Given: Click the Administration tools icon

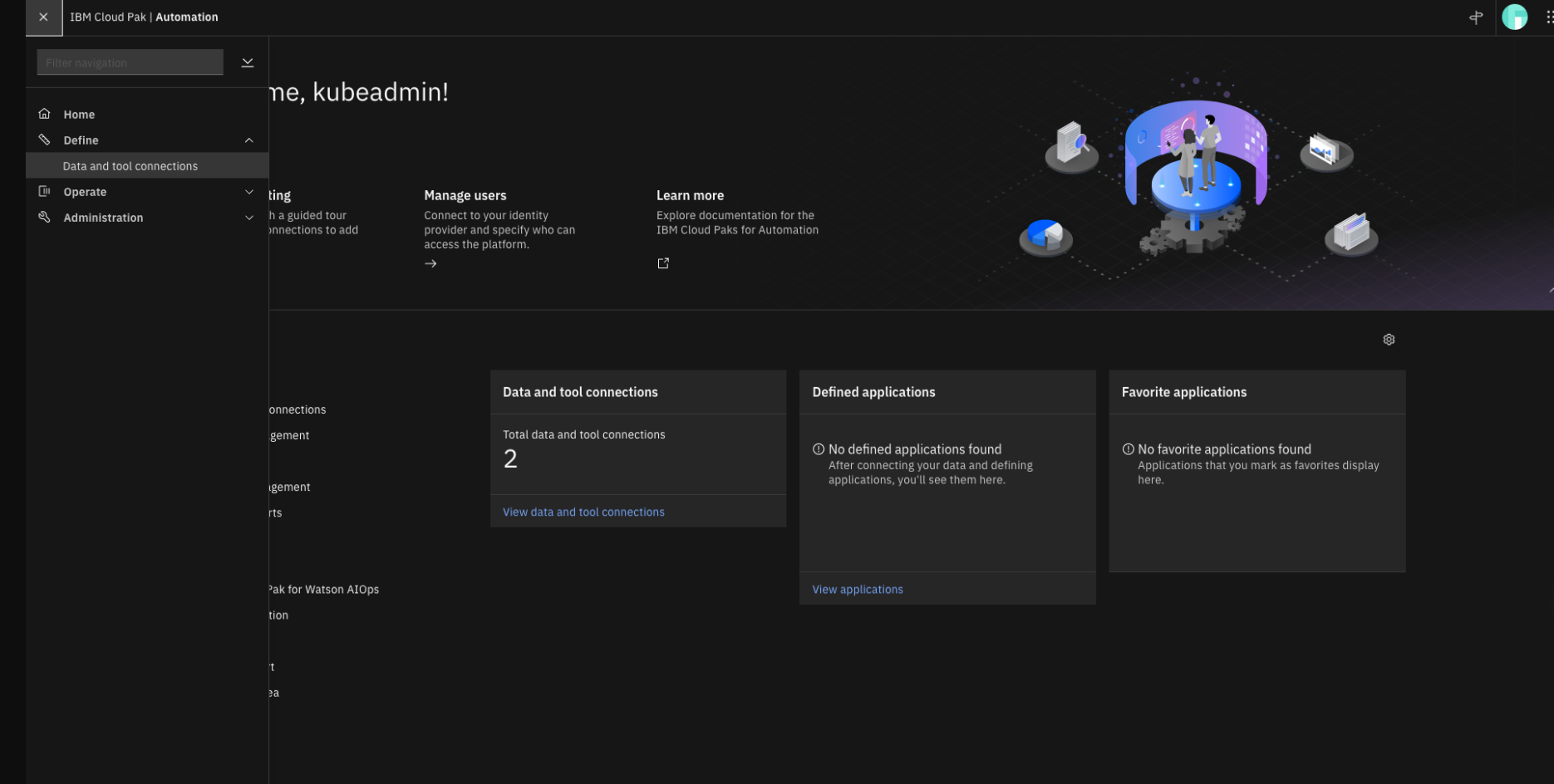Looking at the screenshot, I should coord(45,217).
